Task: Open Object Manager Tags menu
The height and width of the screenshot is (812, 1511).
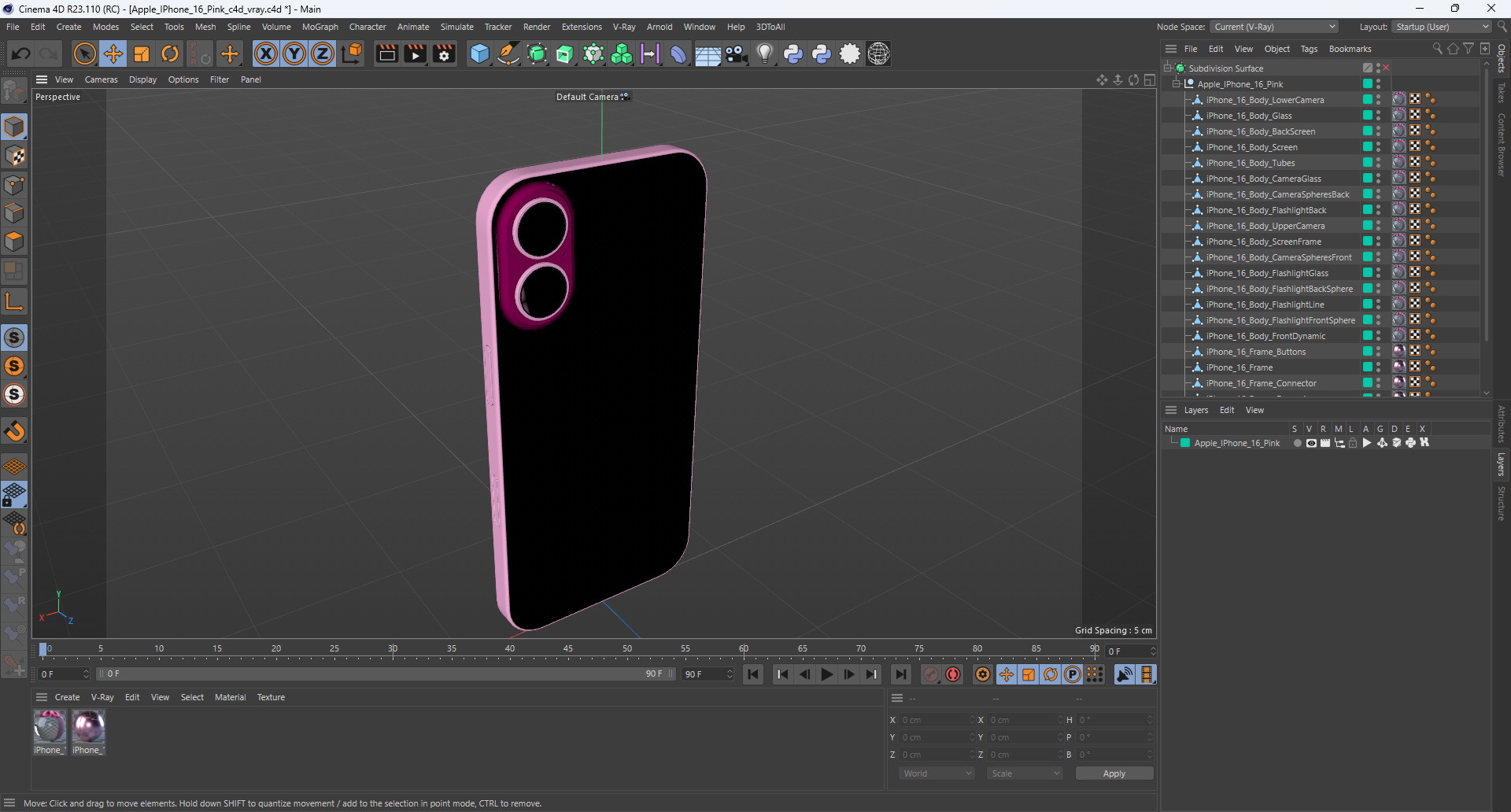Action: [1309, 49]
